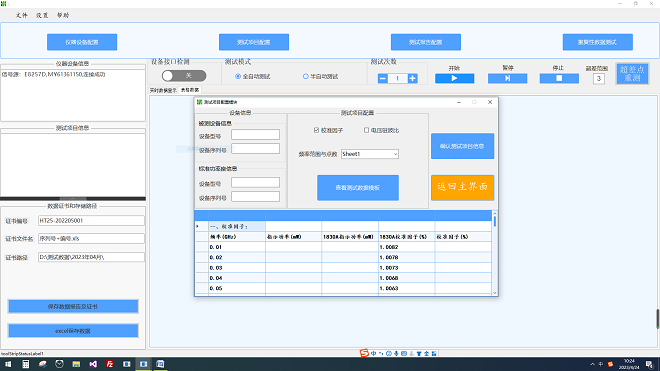Open Calculator from the taskbar
The image size is (660, 371).
click(26, 364)
